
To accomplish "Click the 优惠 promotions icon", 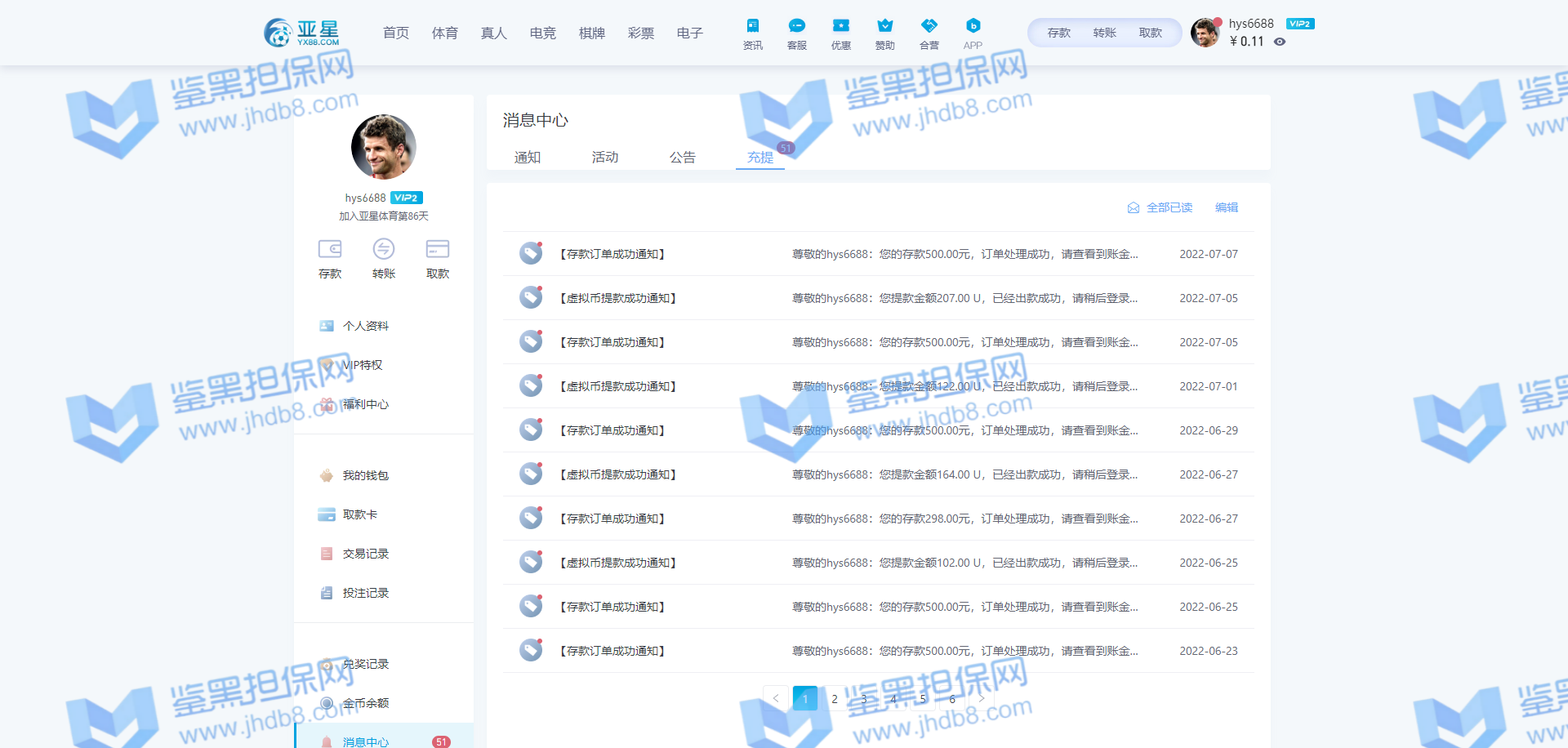I will [x=840, y=26].
